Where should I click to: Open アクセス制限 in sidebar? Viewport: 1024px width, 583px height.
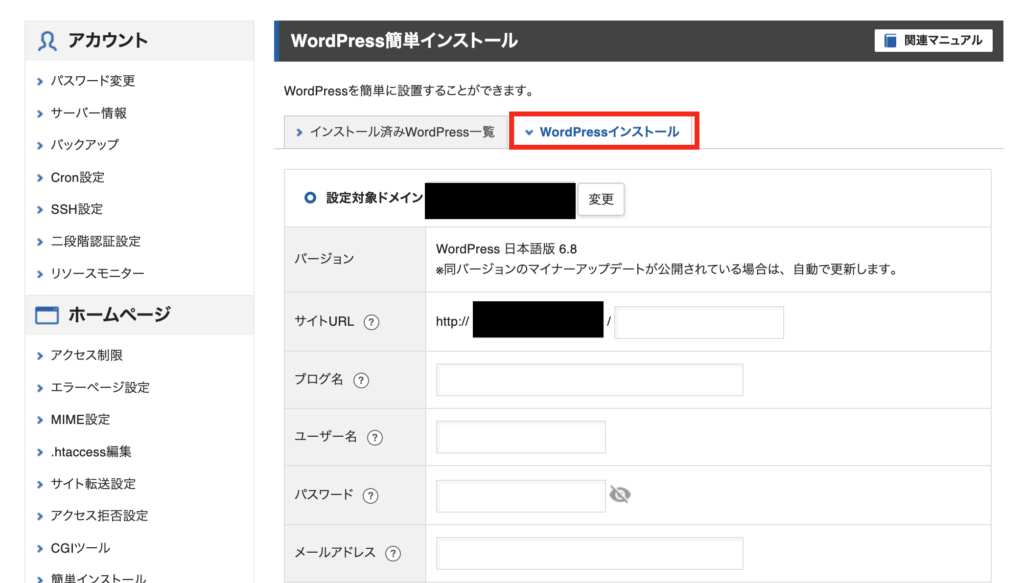pyautogui.click(x=87, y=355)
